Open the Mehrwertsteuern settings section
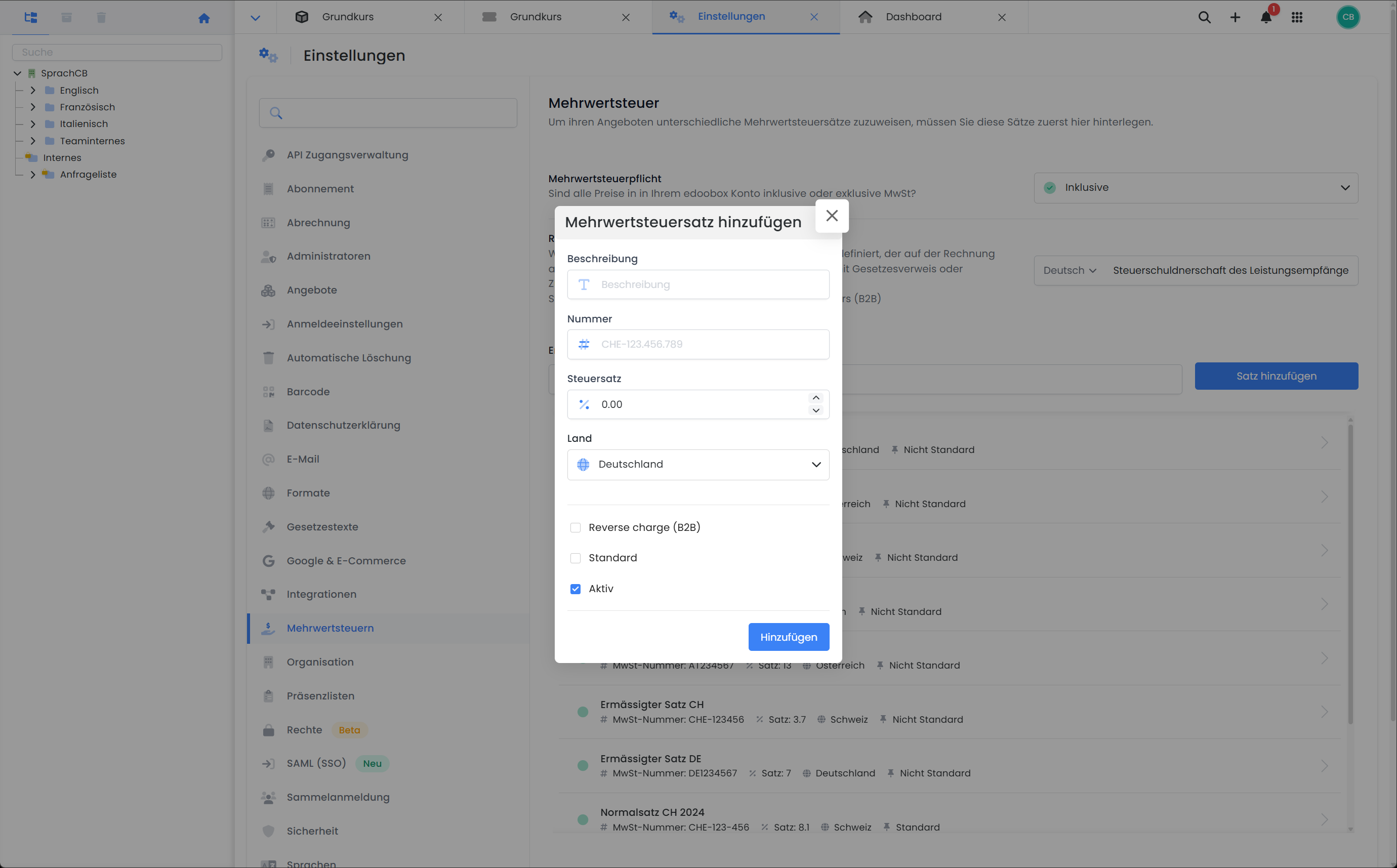 tap(330, 628)
